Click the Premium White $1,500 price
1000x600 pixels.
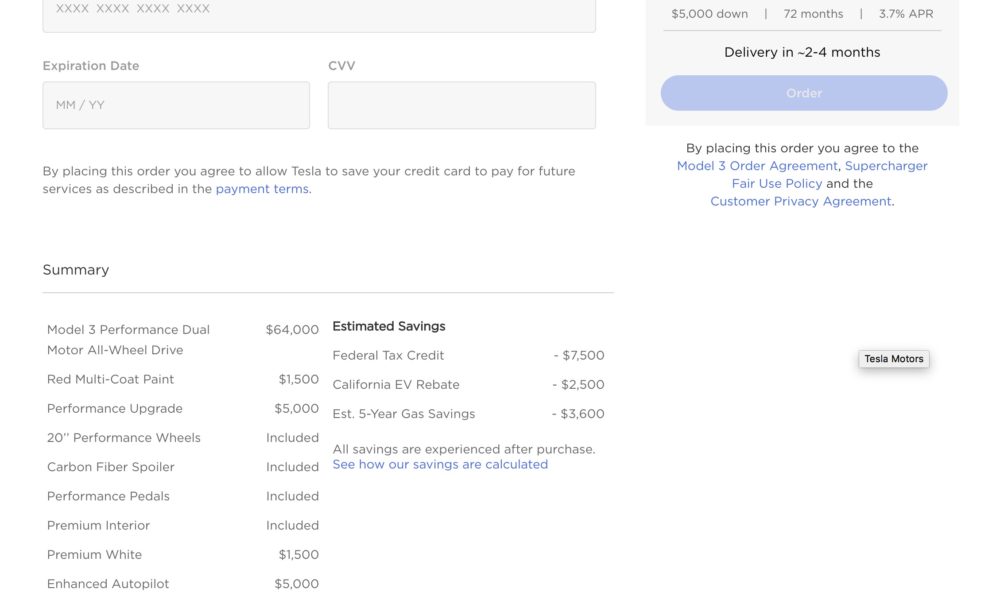(298, 555)
